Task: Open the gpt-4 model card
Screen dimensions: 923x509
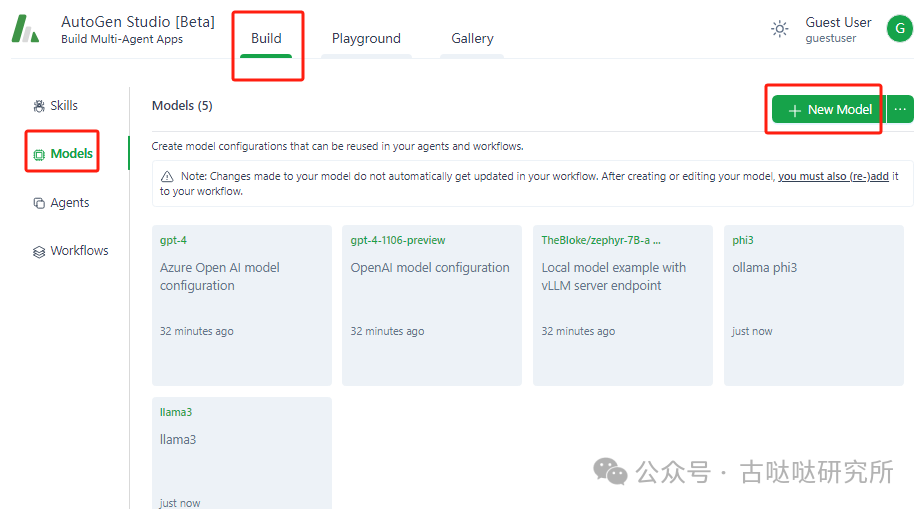Action: click(242, 305)
